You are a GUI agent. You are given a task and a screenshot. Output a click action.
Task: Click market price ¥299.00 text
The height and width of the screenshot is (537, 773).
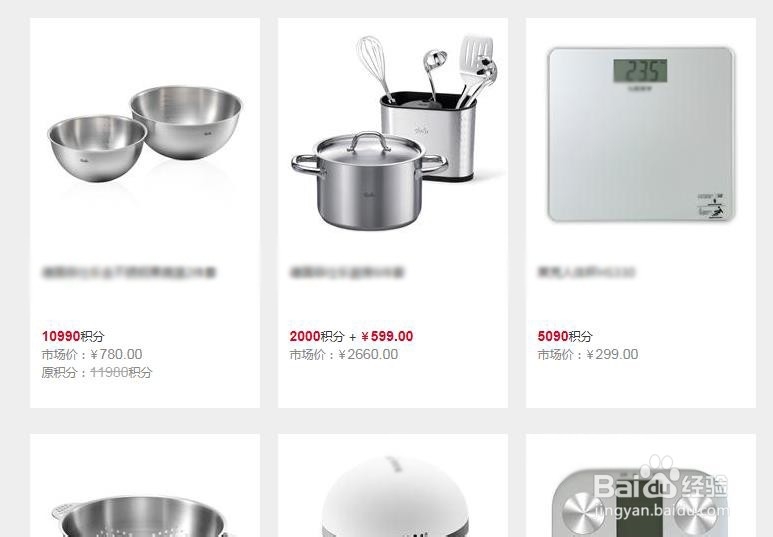pyautogui.click(x=588, y=355)
